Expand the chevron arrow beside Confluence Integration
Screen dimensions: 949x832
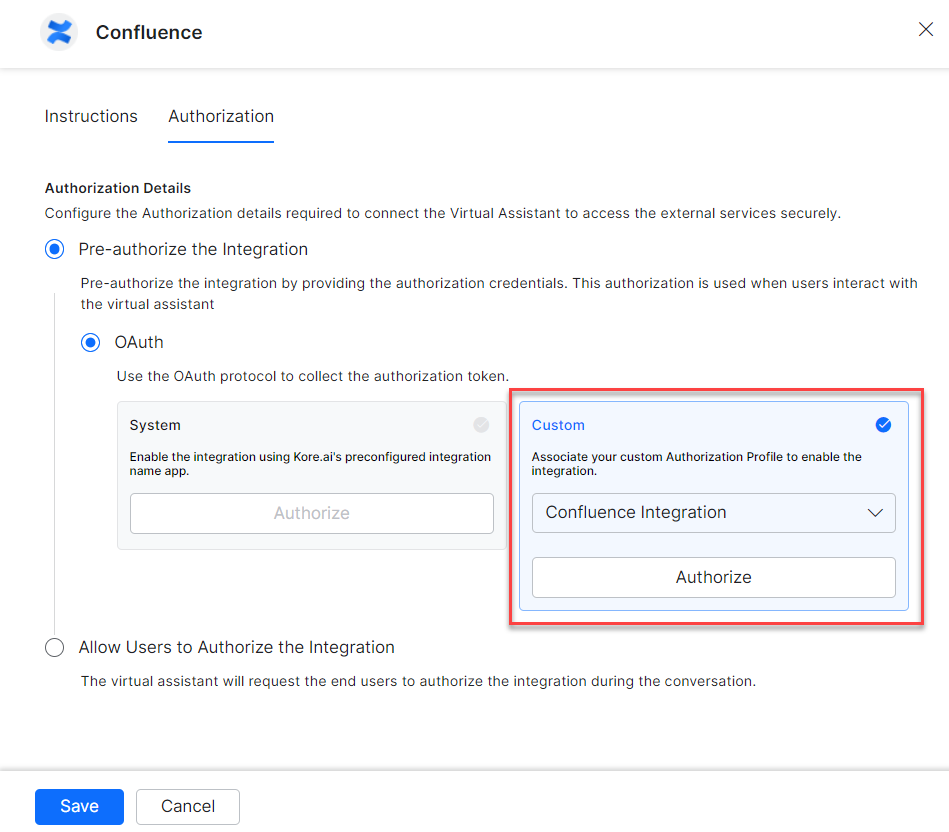[875, 513]
